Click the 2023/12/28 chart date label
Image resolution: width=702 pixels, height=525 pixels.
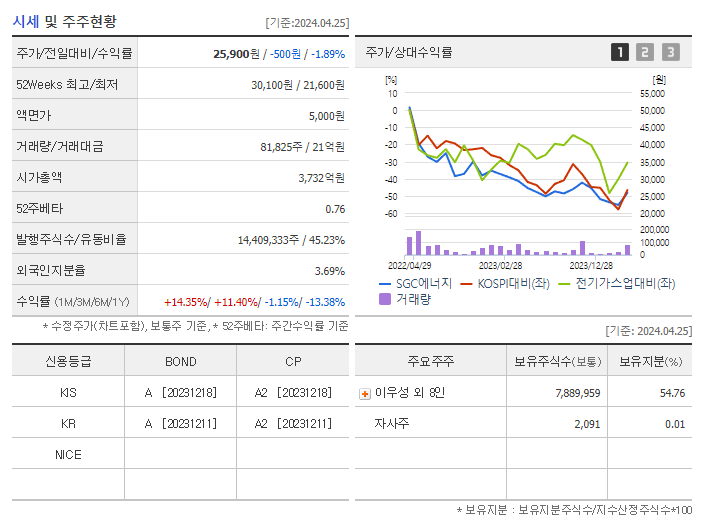591,266
